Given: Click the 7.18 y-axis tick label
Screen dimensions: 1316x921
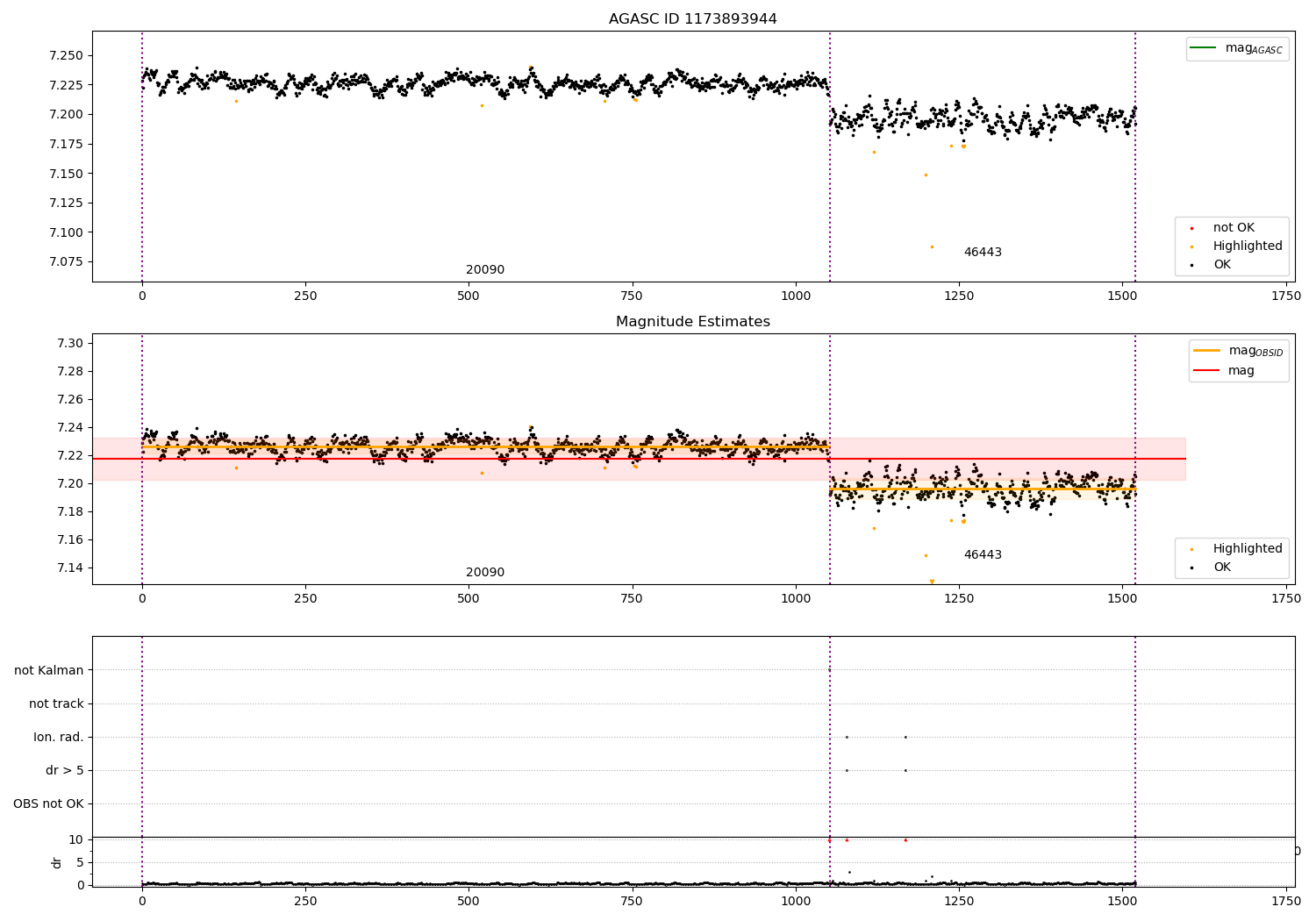Looking at the screenshot, I should [70, 512].
